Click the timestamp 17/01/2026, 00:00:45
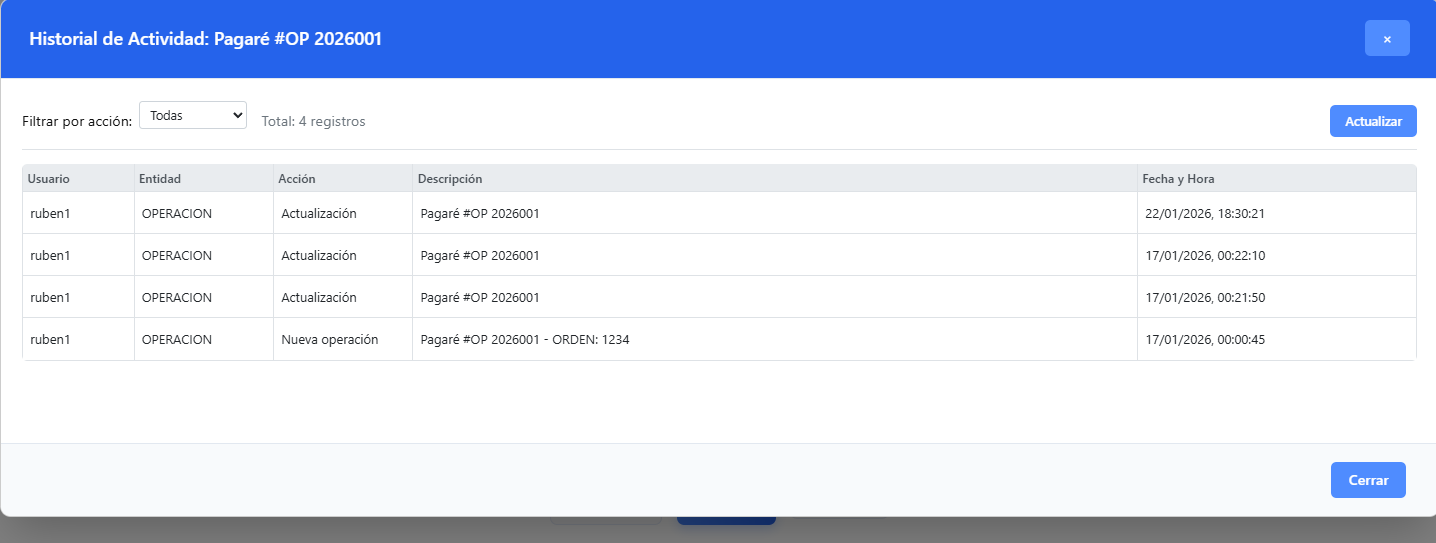This screenshot has width=1436, height=543. [x=1205, y=340]
